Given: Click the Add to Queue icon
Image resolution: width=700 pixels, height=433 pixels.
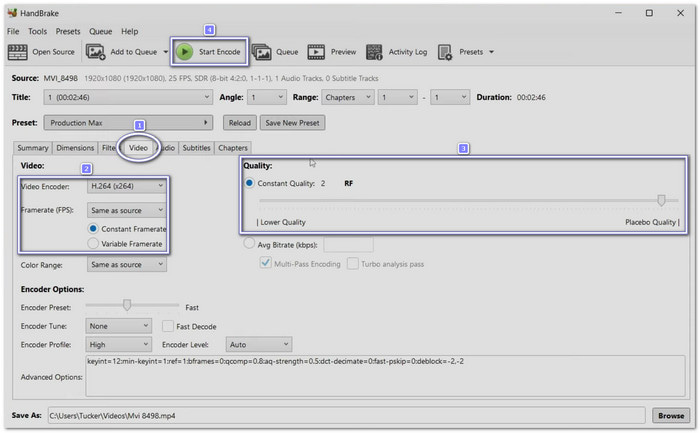Looking at the screenshot, I should point(97,52).
